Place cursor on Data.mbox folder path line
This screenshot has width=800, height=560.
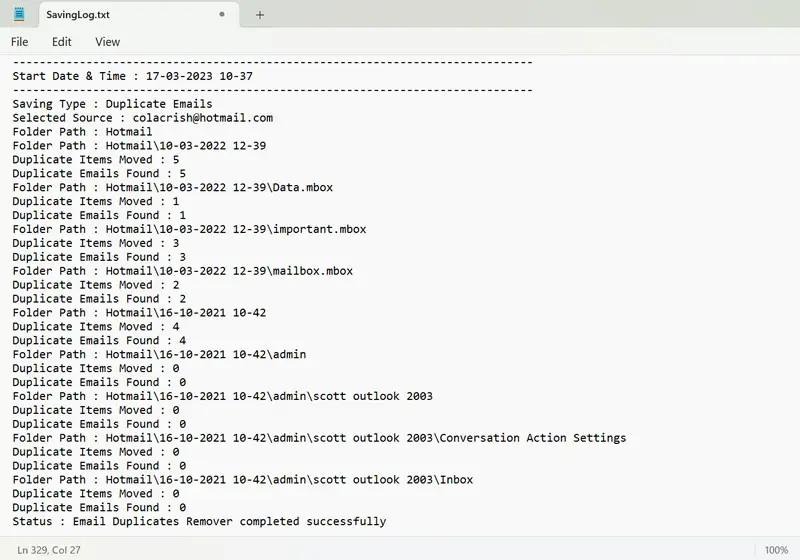click(x=172, y=187)
